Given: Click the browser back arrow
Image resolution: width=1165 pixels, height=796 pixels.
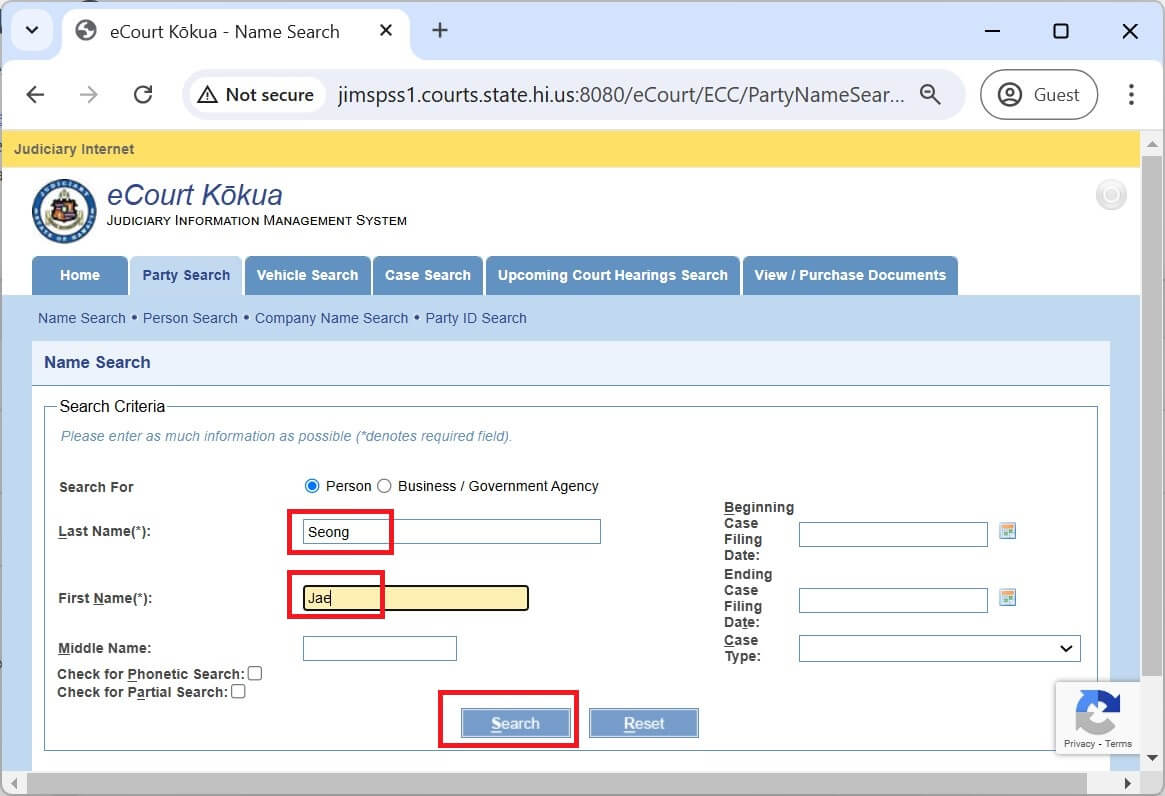Looking at the screenshot, I should coord(35,94).
